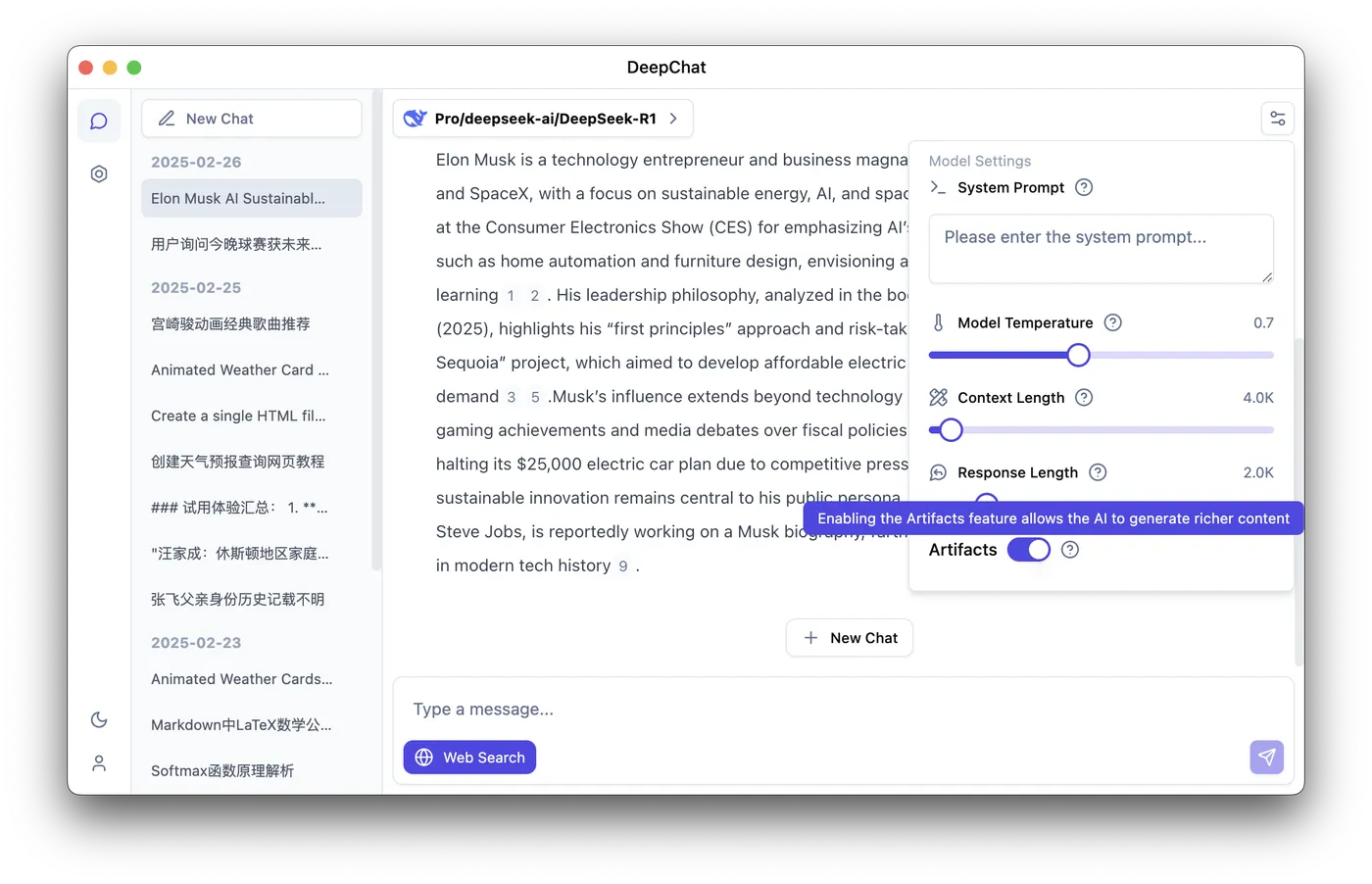Click the 2025-02-26 date header
The height and width of the screenshot is (884, 1372).
coord(196,163)
